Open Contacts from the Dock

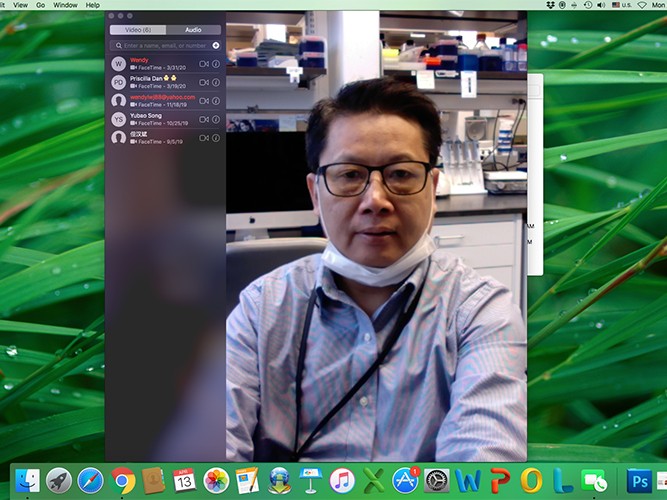153,481
